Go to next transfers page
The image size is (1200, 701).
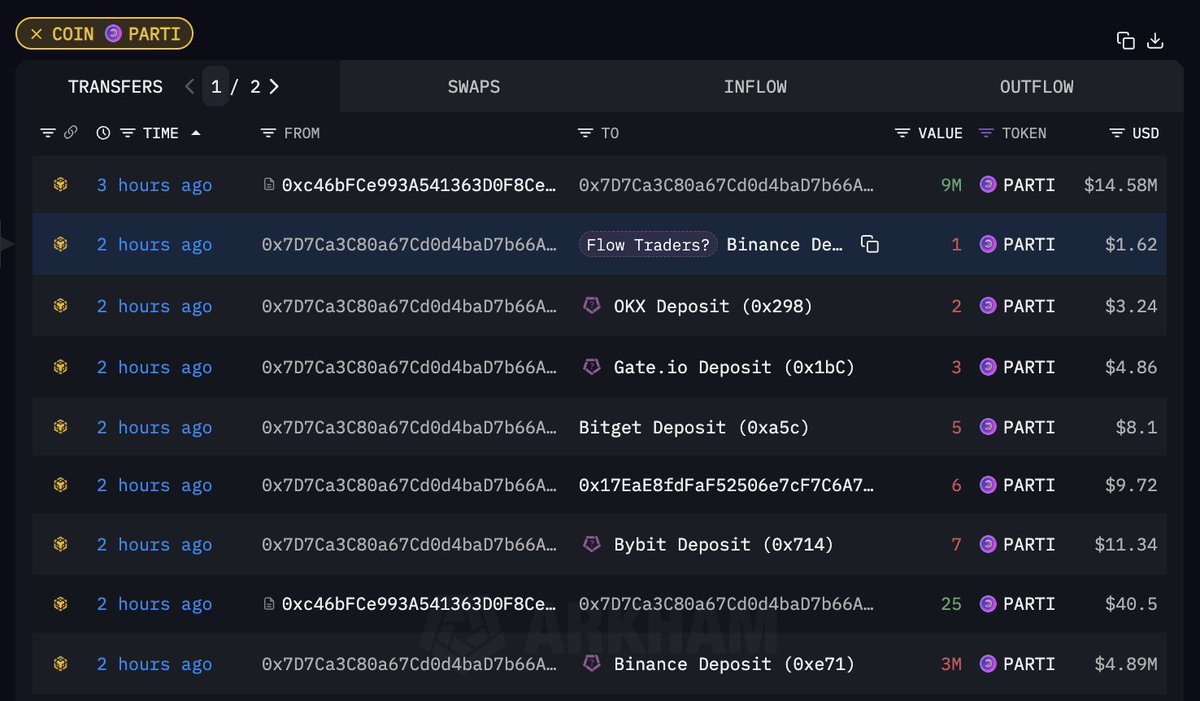point(274,87)
